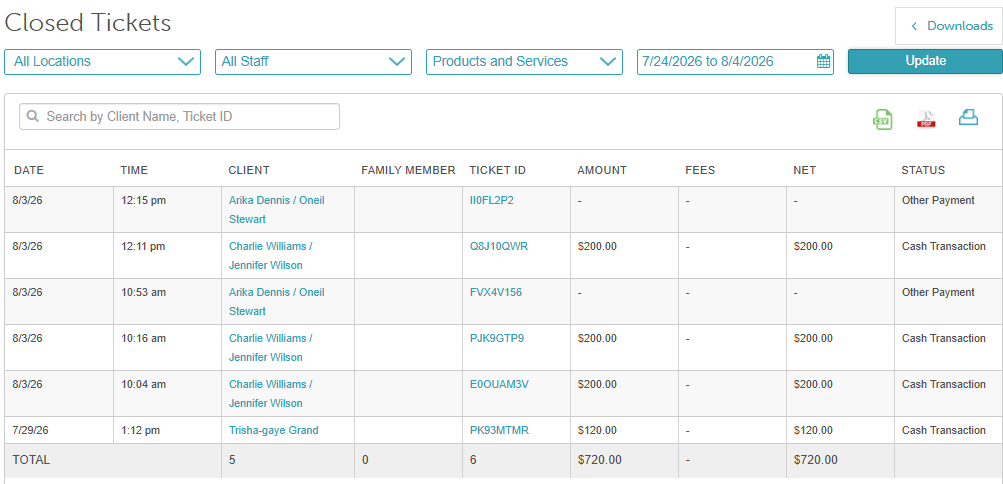The width and height of the screenshot is (1003, 484).
Task: Export the table as CSV
Action: click(x=883, y=119)
